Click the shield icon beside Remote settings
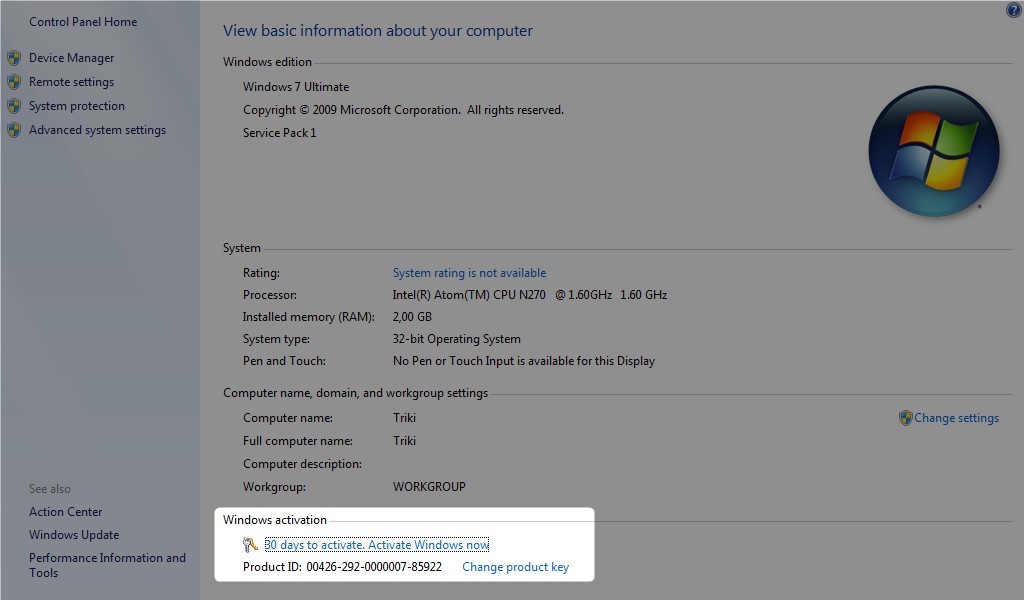 coord(14,82)
